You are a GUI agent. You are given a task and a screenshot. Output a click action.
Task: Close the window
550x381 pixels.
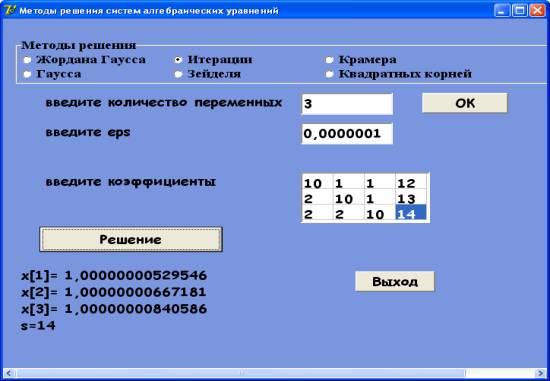[x=537, y=11]
